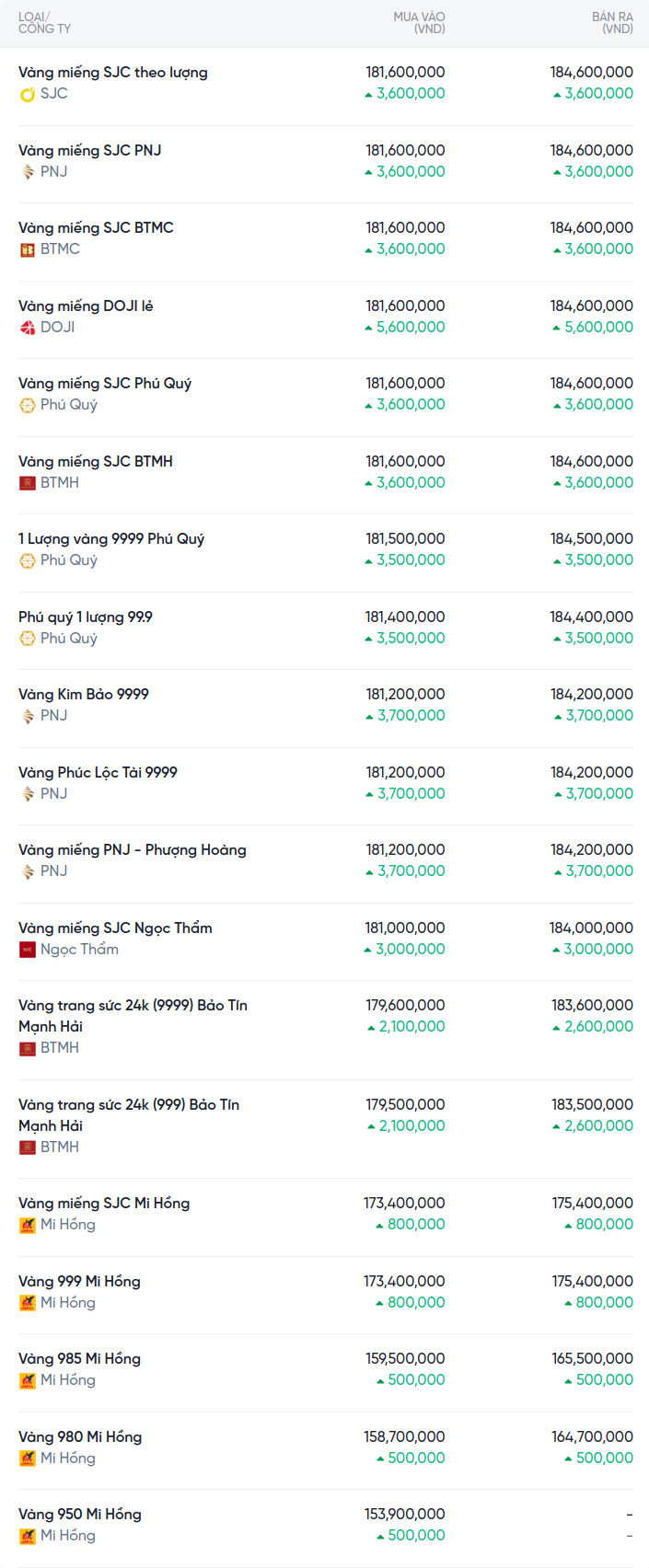Click the Ngọc Thẩm logo icon
Screen dimensions: 649x1568
coord(28,950)
